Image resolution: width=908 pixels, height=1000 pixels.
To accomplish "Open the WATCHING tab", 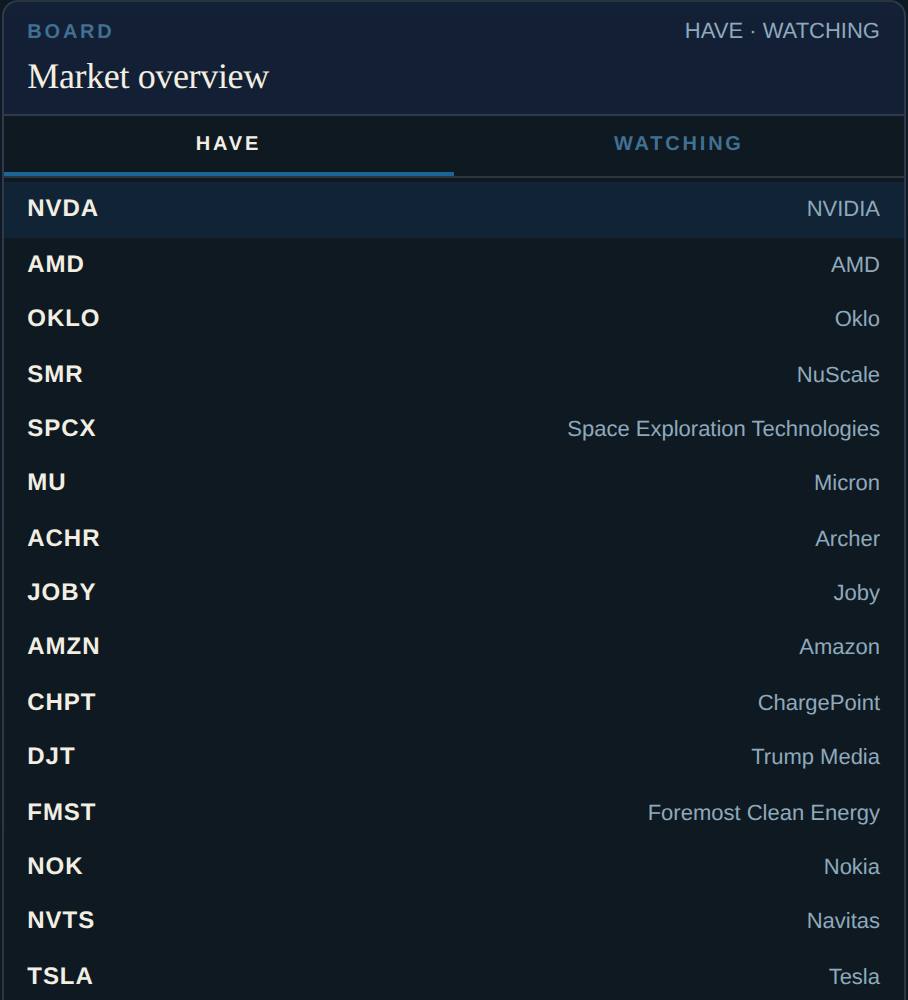I will (678, 144).
